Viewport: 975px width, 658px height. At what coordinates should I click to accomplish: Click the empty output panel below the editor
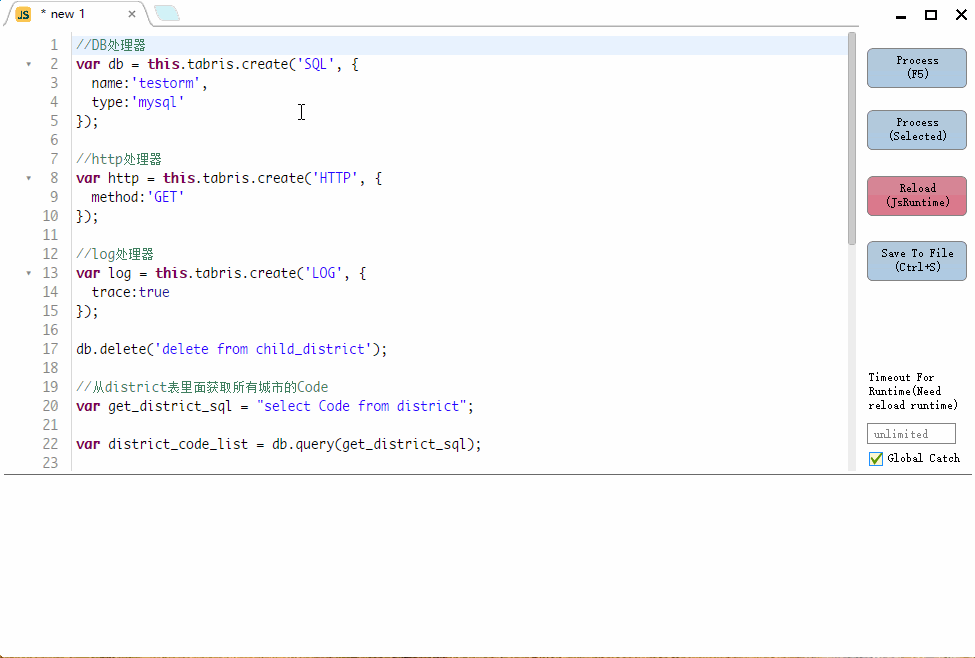(488, 565)
